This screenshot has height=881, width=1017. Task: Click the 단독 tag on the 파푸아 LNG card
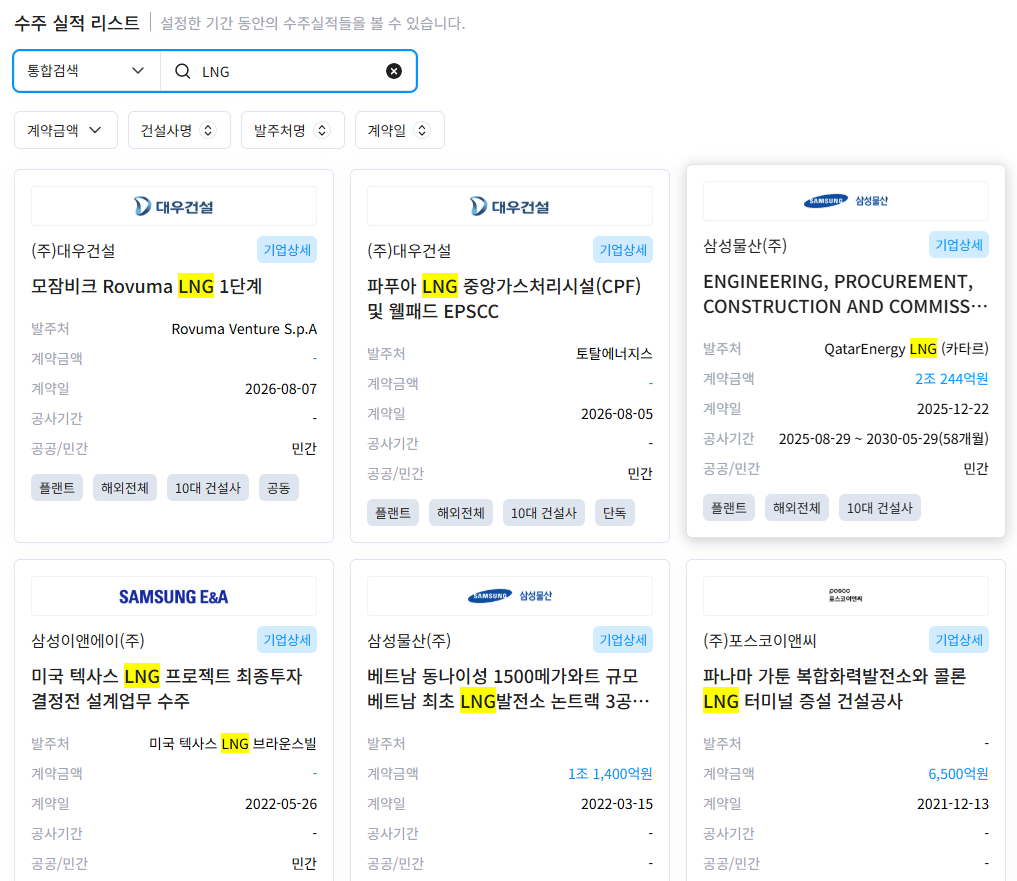(615, 513)
